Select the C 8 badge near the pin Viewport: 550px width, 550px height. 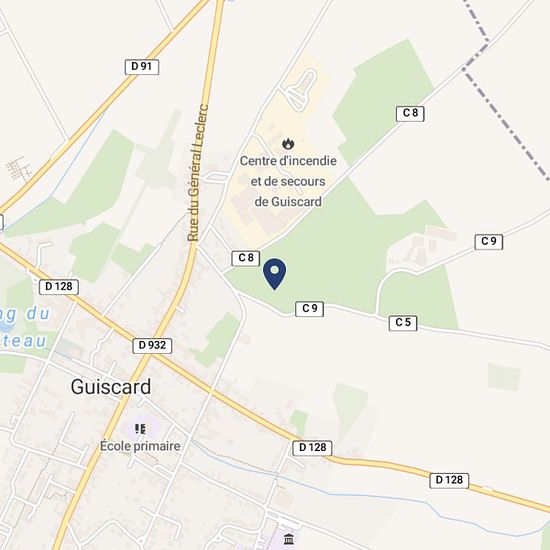pos(246,258)
